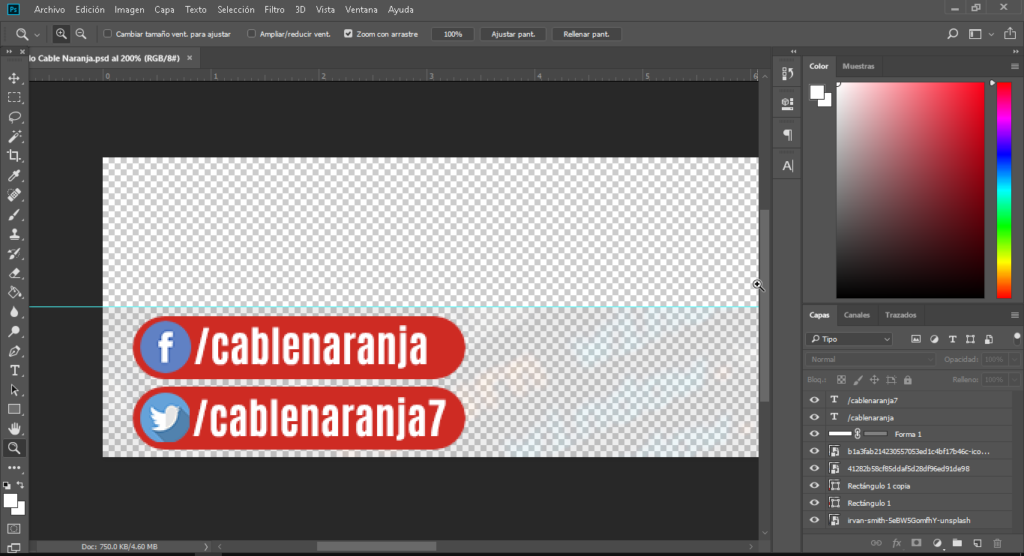Open the Relleno value dropdown

point(1014,380)
